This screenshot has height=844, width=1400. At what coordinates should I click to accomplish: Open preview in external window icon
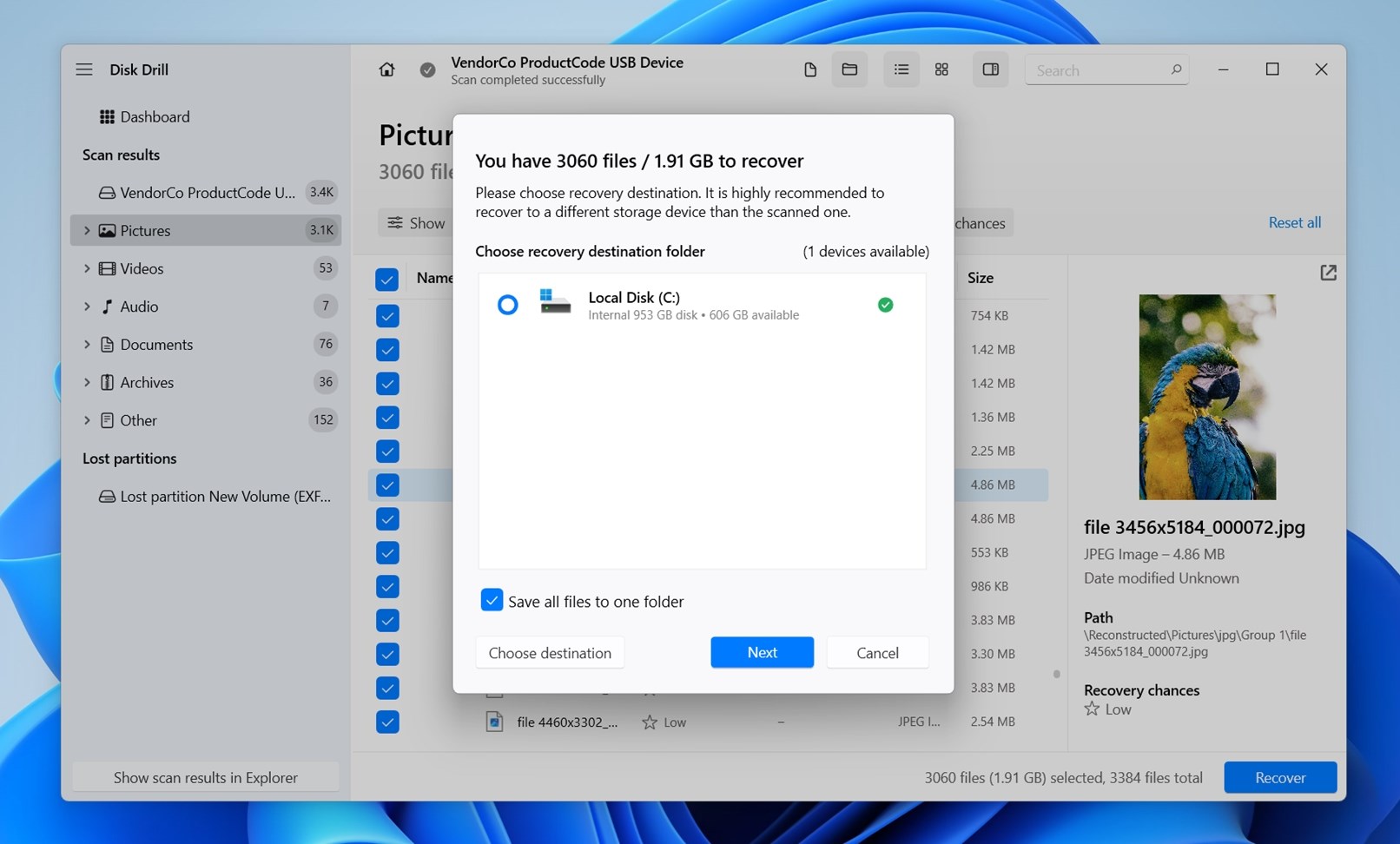tap(1328, 273)
